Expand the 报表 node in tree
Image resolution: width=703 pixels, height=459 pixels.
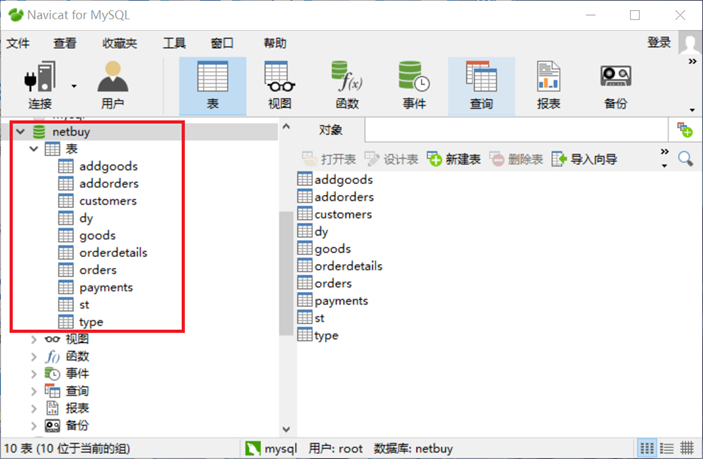34,408
